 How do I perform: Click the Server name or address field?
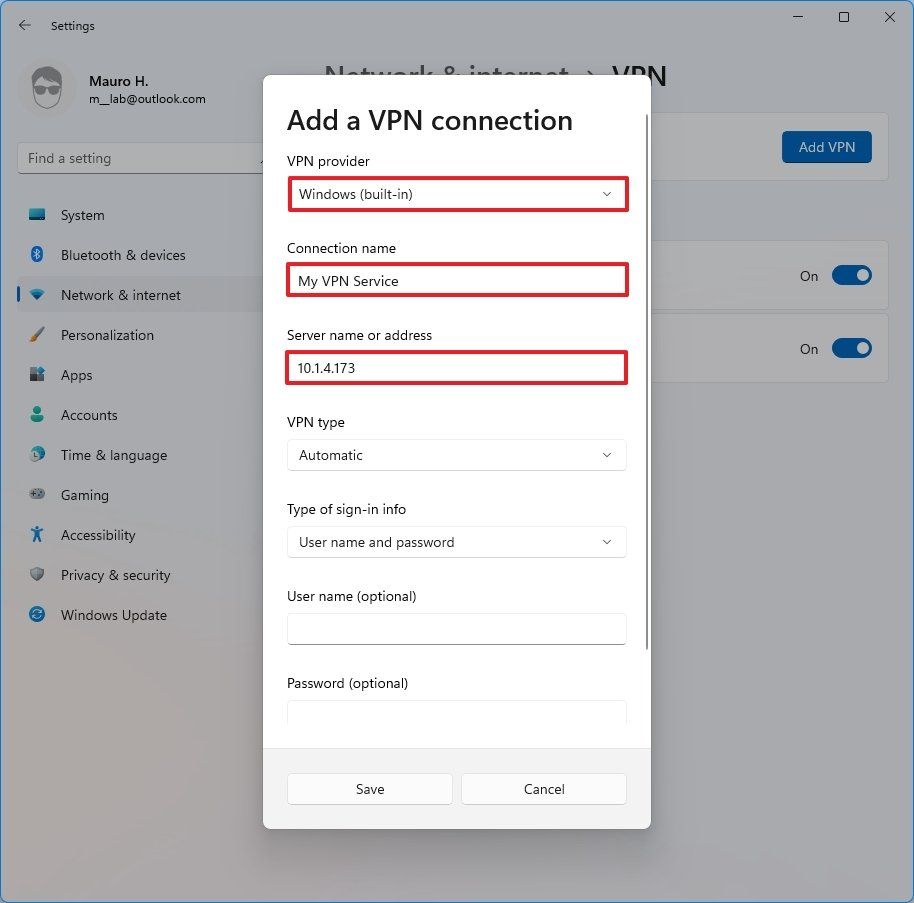pyautogui.click(x=456, y=368)
